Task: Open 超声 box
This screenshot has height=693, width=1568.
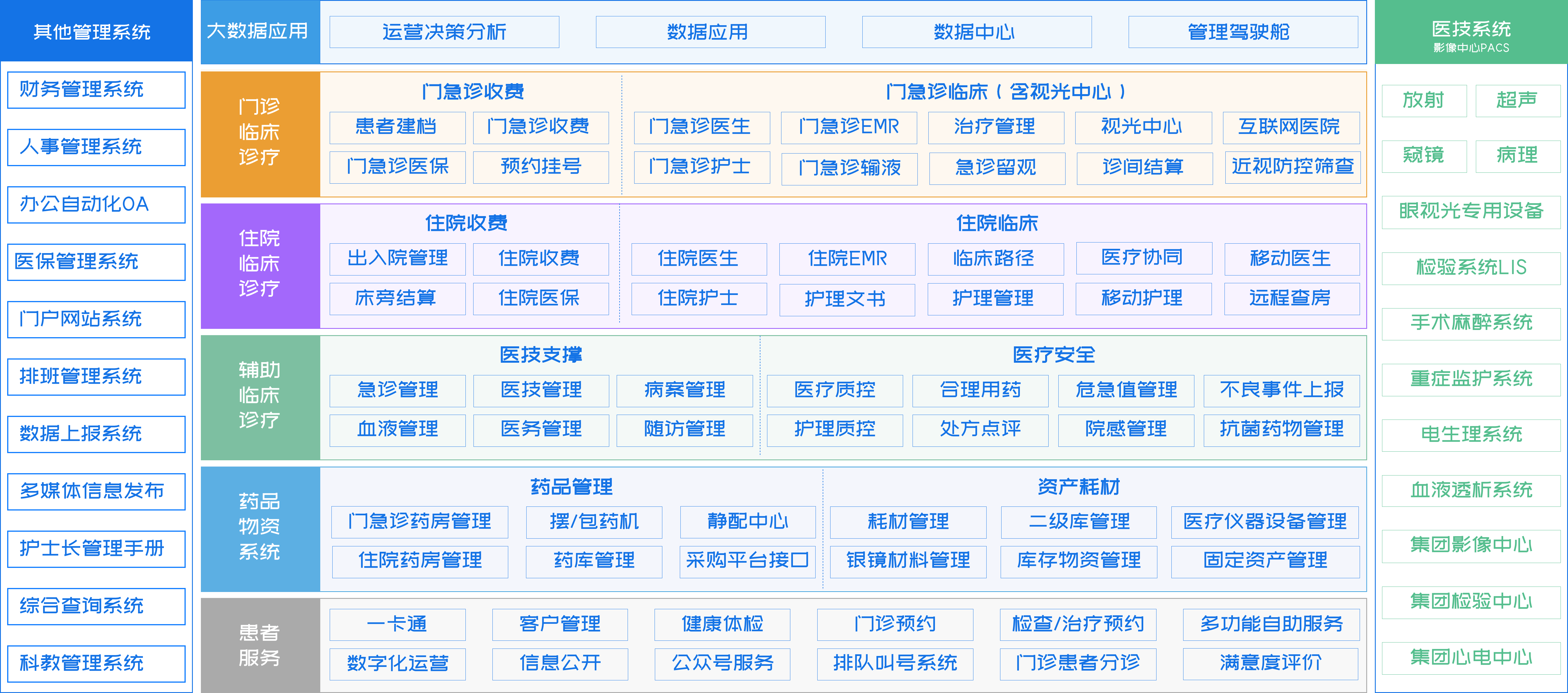Action: (1518, 101)
